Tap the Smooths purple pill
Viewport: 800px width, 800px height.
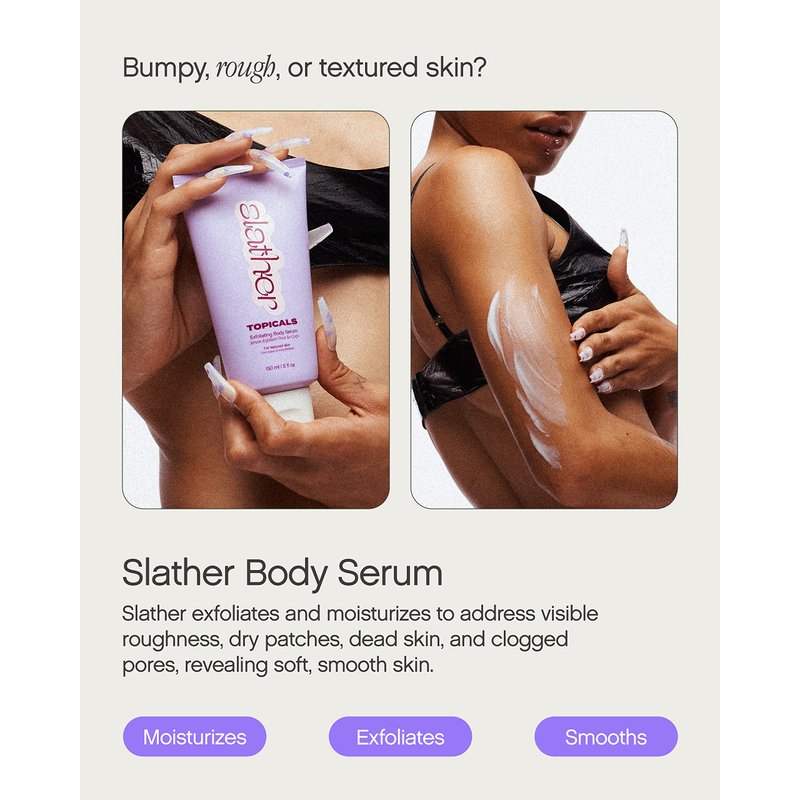click(606, 737)
